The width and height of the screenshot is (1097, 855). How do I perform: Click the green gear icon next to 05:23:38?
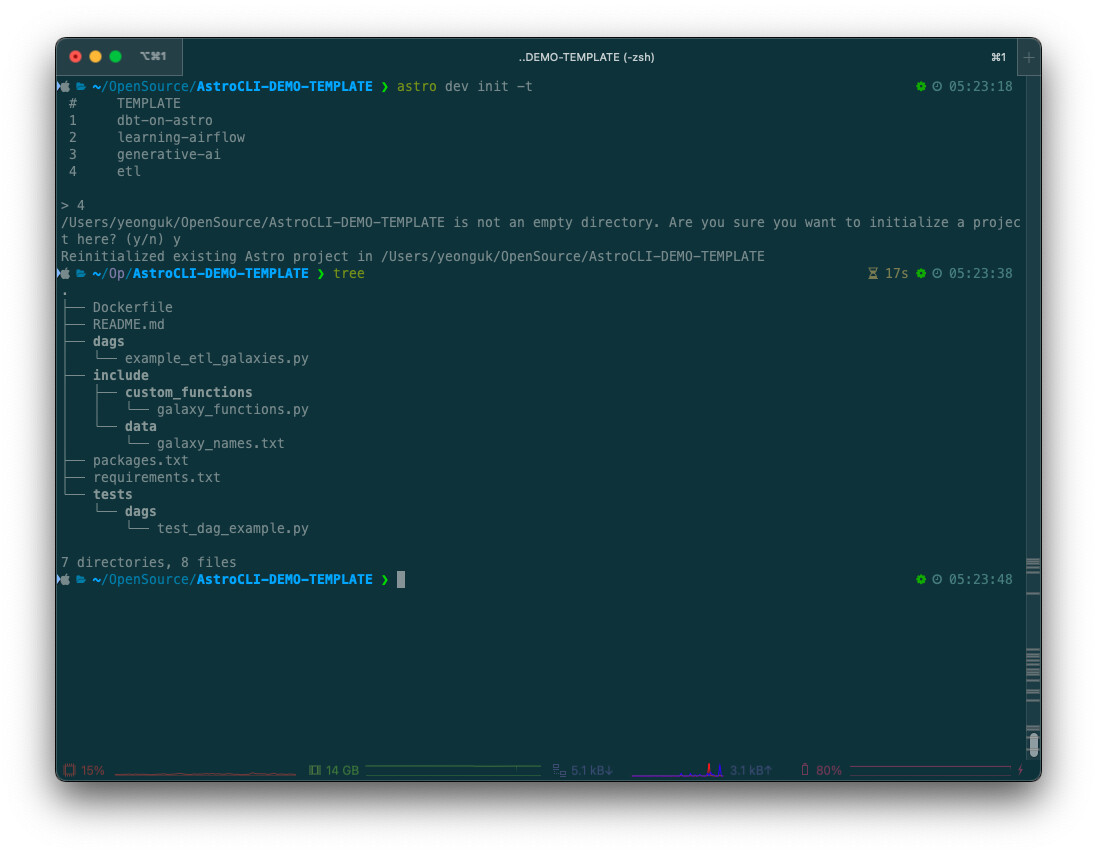point(921,274)
